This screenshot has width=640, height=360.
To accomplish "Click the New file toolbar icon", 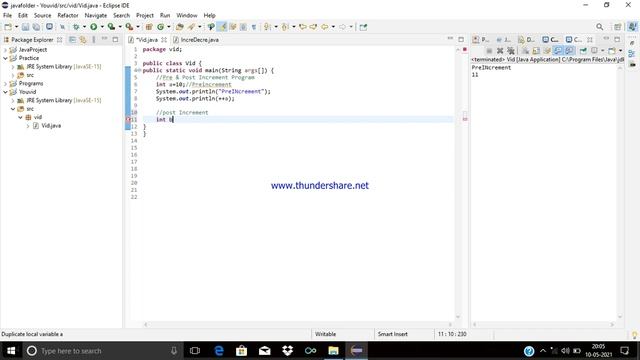I will pyautogui.click(x=8, y=27).
